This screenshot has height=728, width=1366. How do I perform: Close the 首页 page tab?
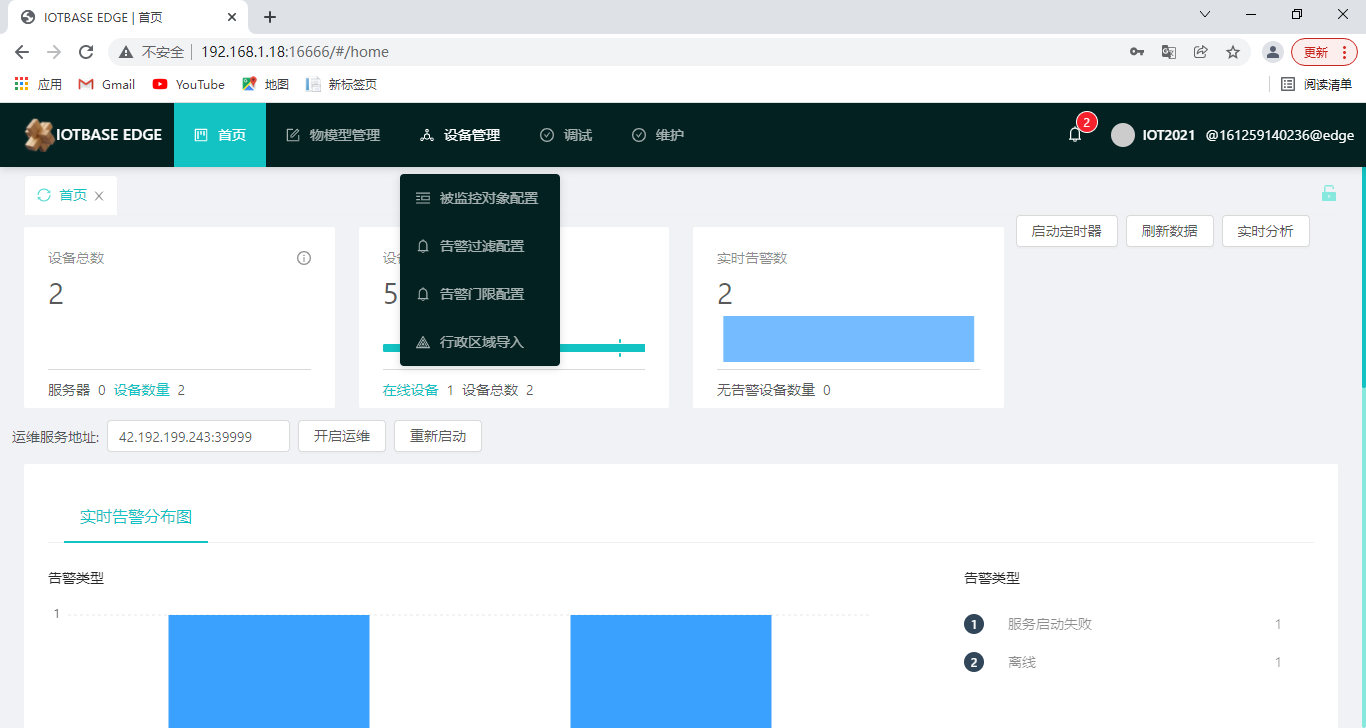coord(99,196)
